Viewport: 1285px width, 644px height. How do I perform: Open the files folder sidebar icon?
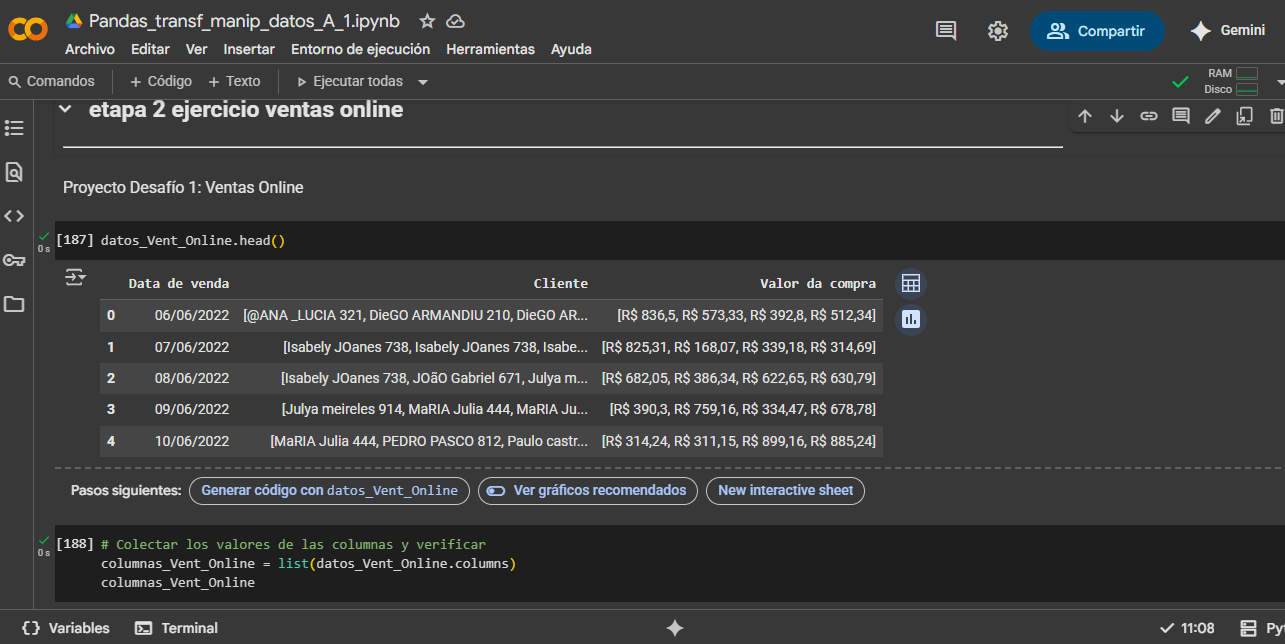pos(14,304)
